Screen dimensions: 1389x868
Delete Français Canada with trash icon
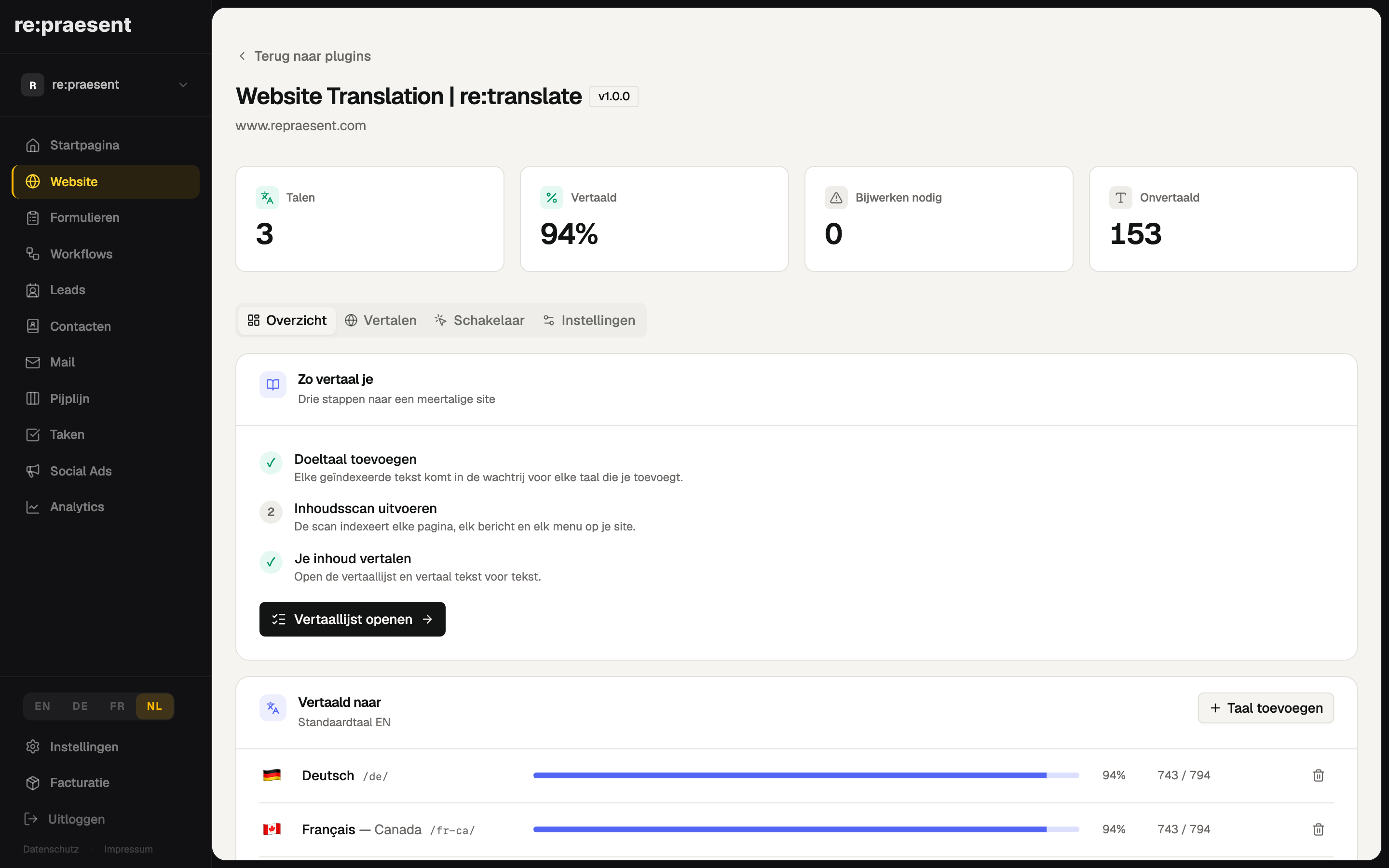tap(1319, 829)
